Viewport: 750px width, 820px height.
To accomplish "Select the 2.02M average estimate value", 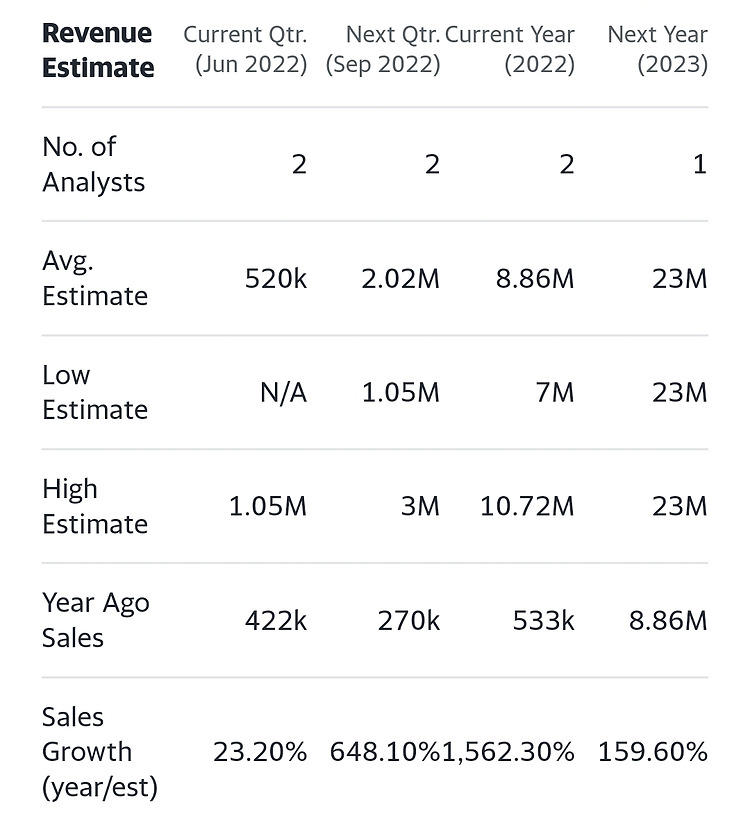I will 401,279.
